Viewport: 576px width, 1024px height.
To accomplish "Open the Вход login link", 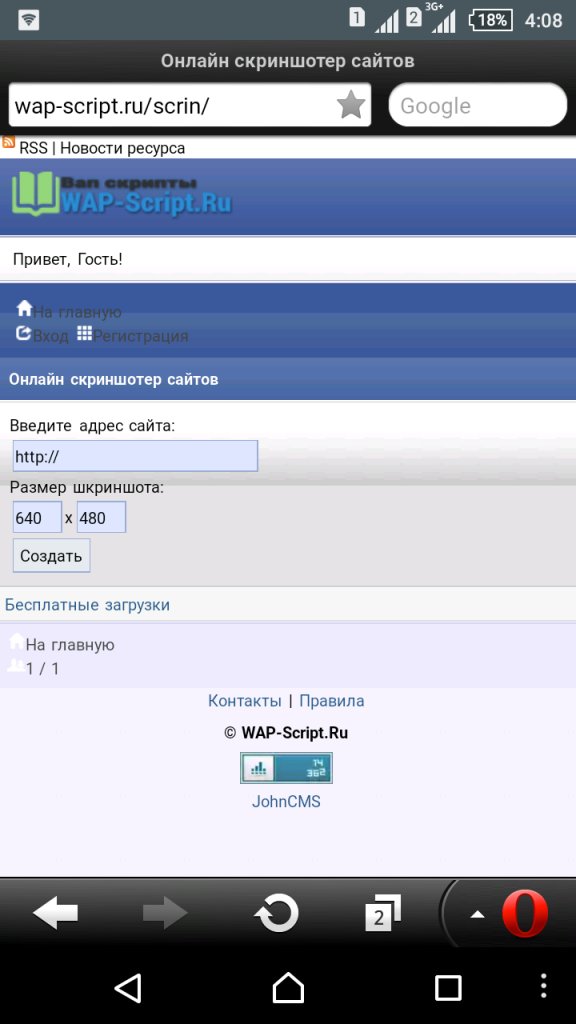I will pyautogui.click(x=42, y=336).
